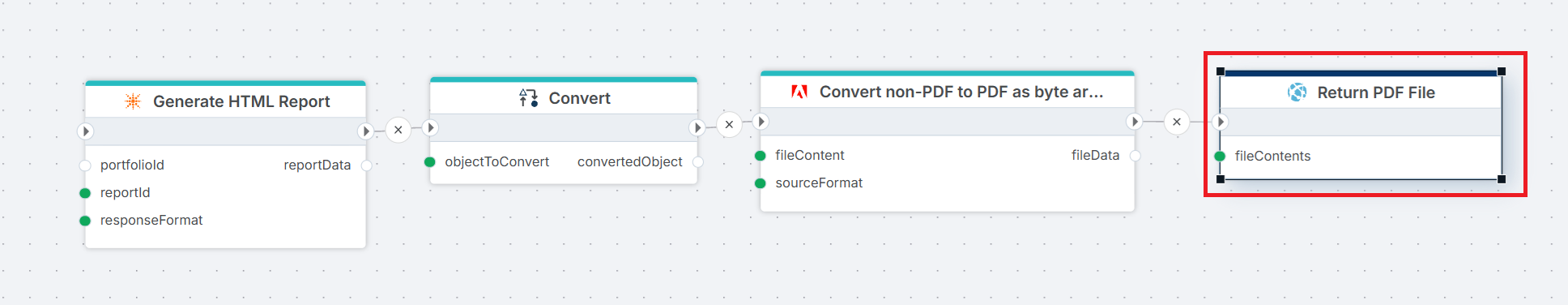Click the convertedObject label
The image size is (1568, 305).
[x=630, y=161]
